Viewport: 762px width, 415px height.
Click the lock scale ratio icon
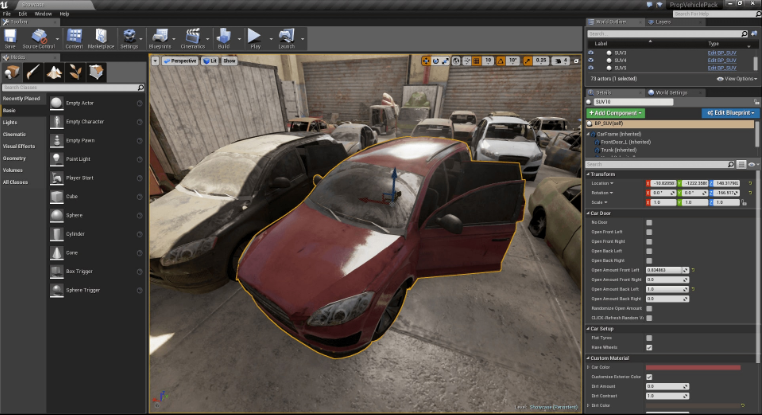(x=744, y=202)
